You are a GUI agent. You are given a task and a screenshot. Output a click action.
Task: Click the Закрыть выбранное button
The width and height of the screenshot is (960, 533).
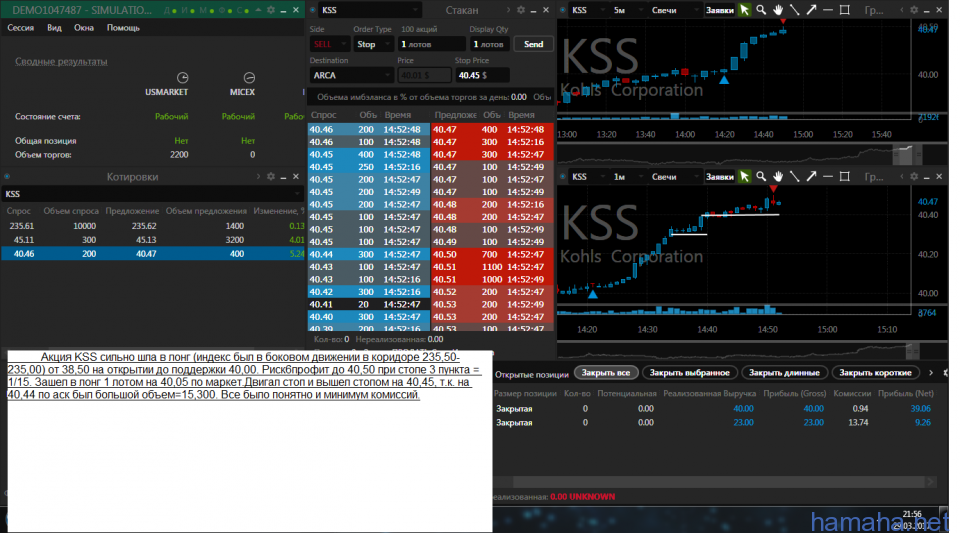(689, 372)
